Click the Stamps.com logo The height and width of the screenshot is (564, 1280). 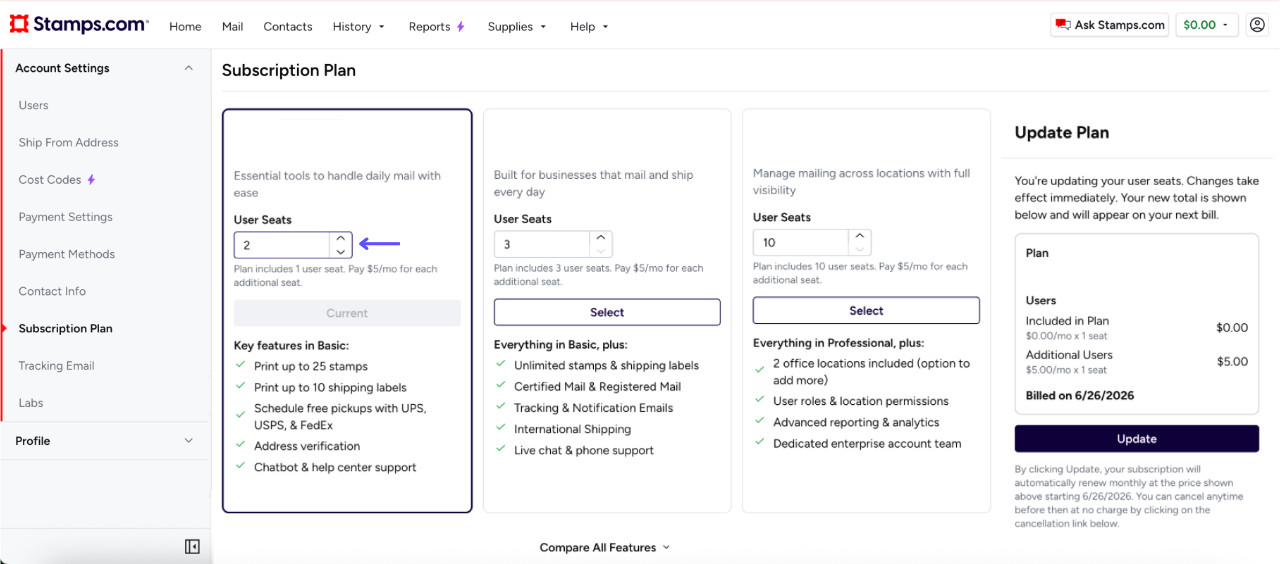78,24
